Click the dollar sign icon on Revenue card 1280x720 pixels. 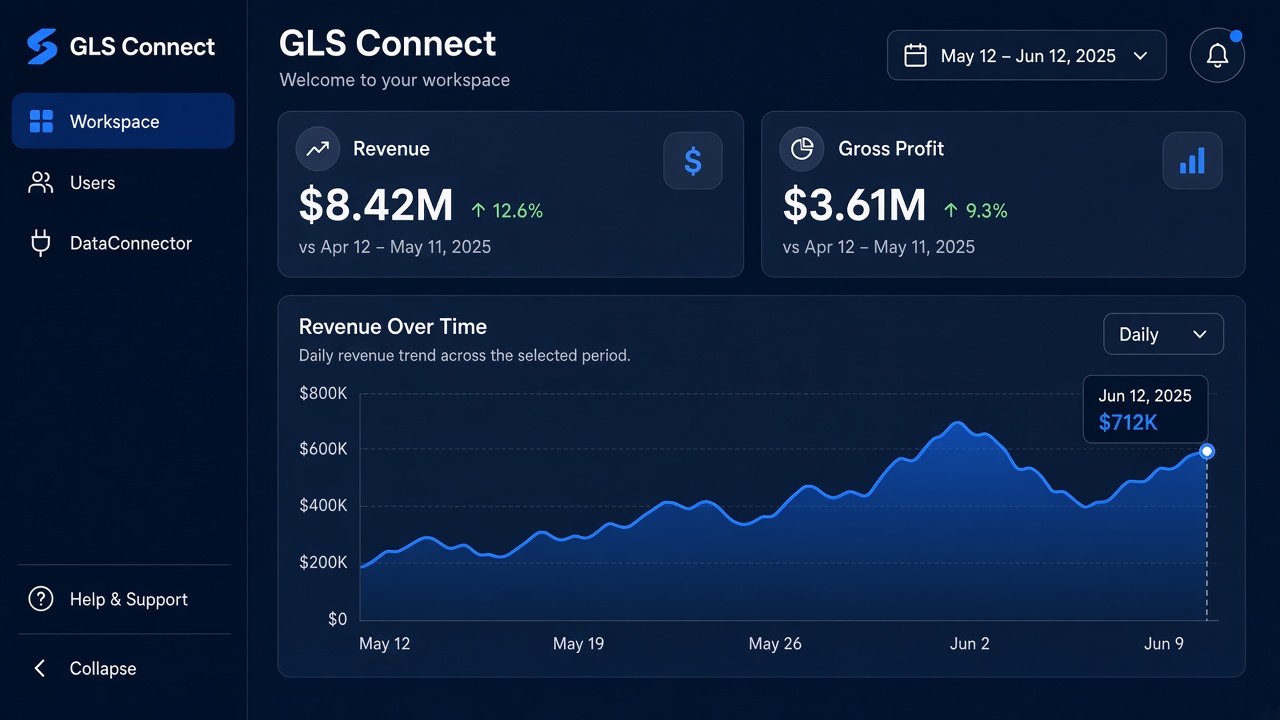693,160
